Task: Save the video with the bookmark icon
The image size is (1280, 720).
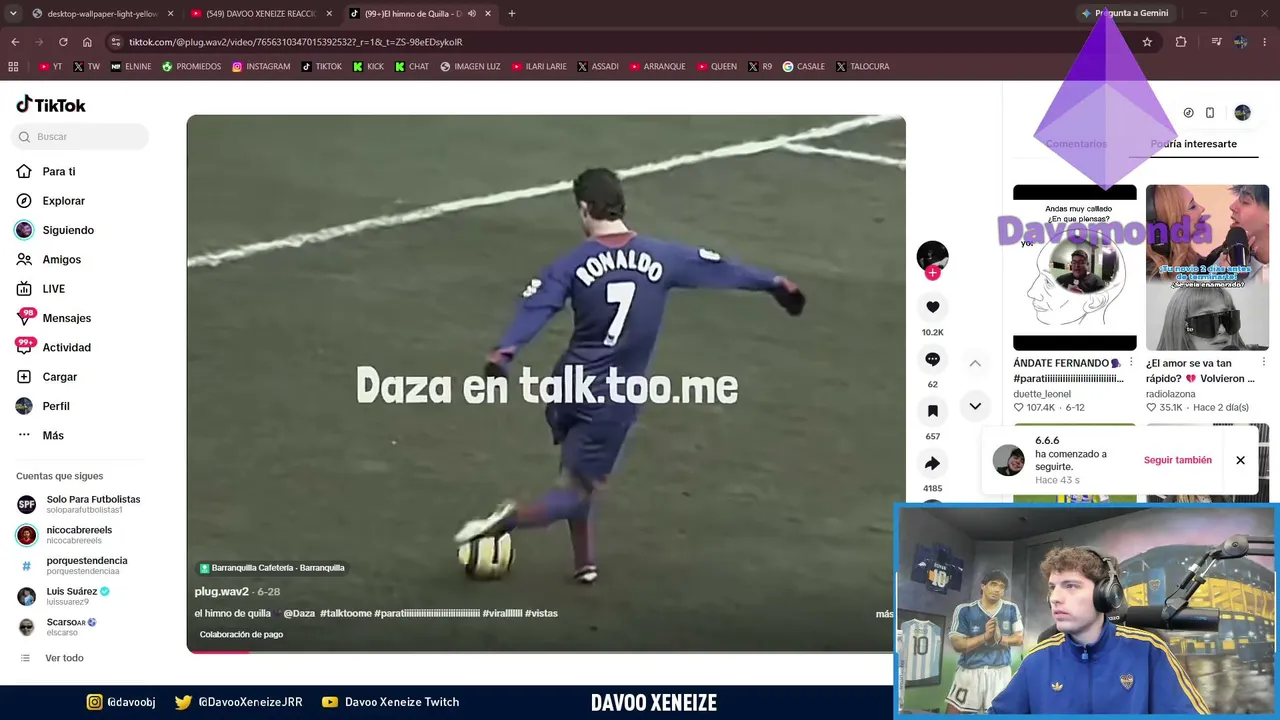Action: (932, 411)
